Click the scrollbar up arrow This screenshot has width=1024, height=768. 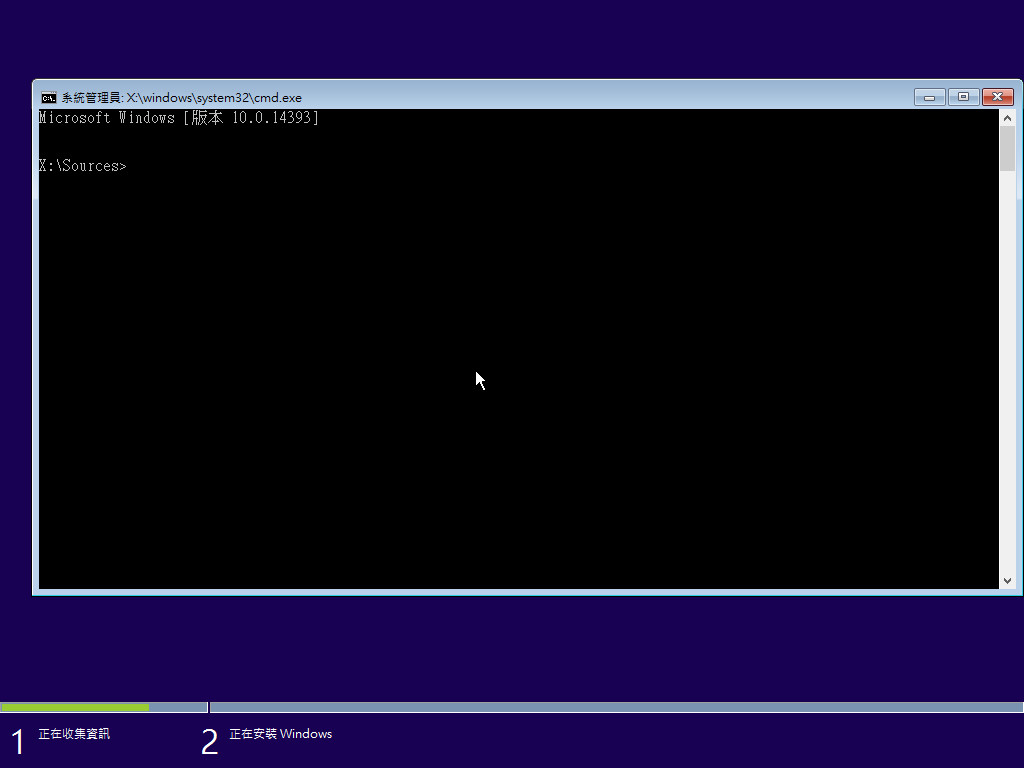point(1007,118)
